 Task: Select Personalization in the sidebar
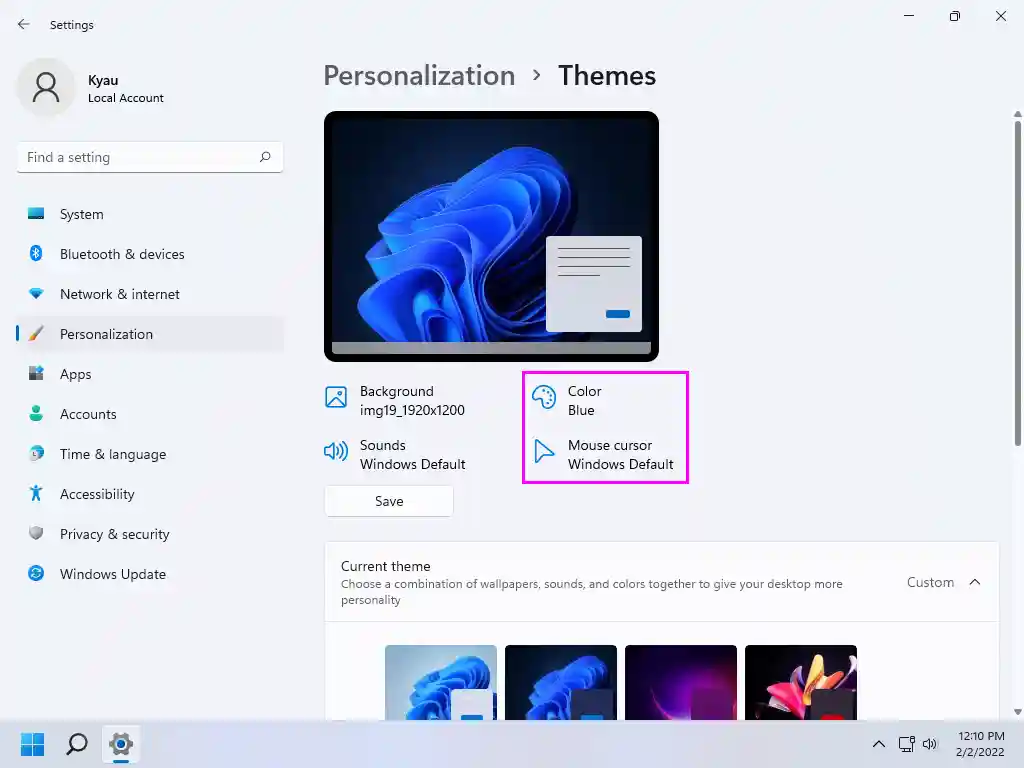pos(150,334)
